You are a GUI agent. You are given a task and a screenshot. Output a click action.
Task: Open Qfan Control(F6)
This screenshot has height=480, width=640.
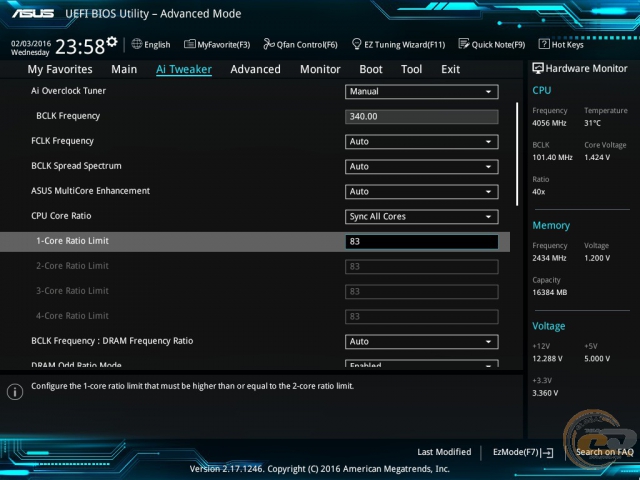[300, 44]
